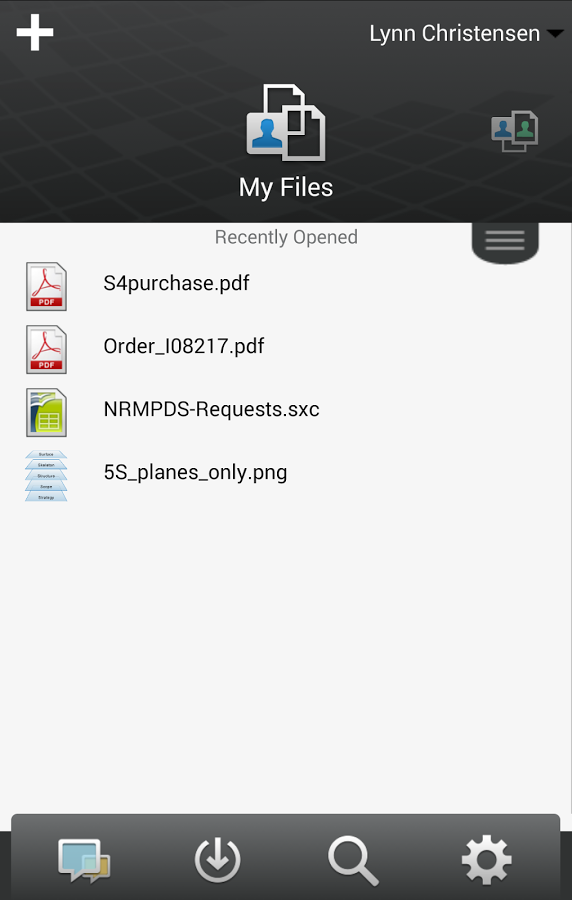Click the spreadsheet icon for NRMPDS-Requests

46,413
